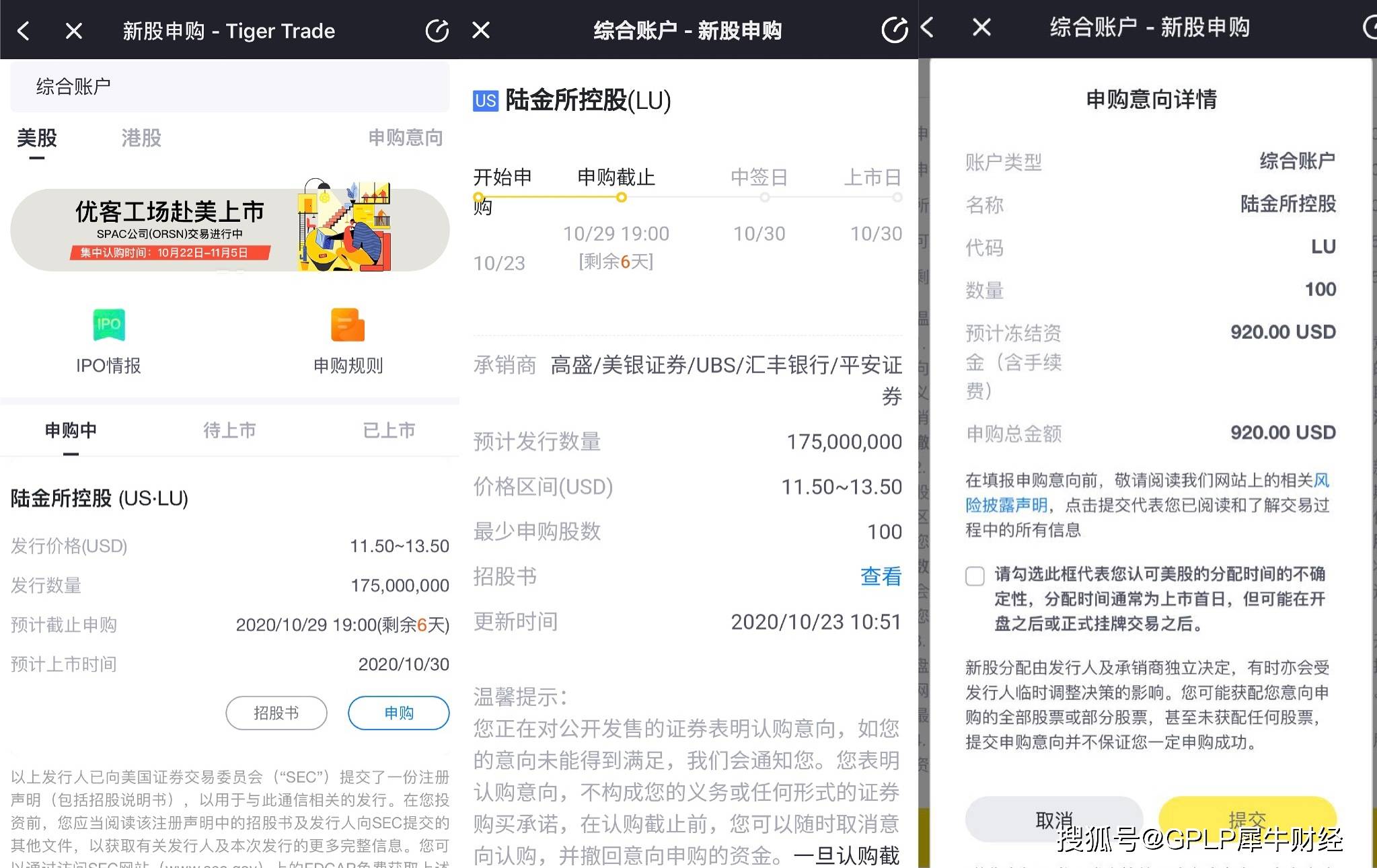
Task: Click the 中签日 timeline point
Action: 764,197
